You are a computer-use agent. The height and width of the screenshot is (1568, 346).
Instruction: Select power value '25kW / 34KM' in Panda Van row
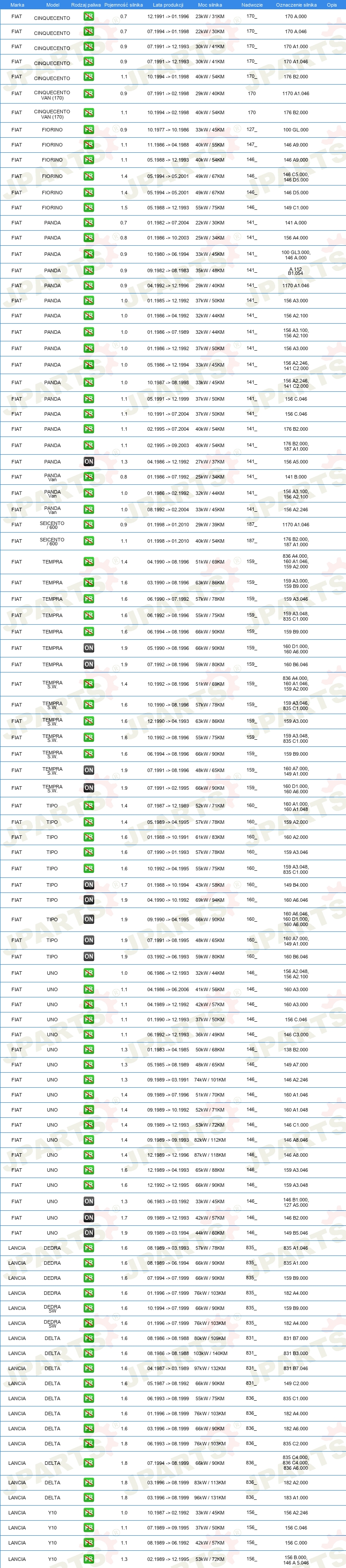[x=210, y=477]
